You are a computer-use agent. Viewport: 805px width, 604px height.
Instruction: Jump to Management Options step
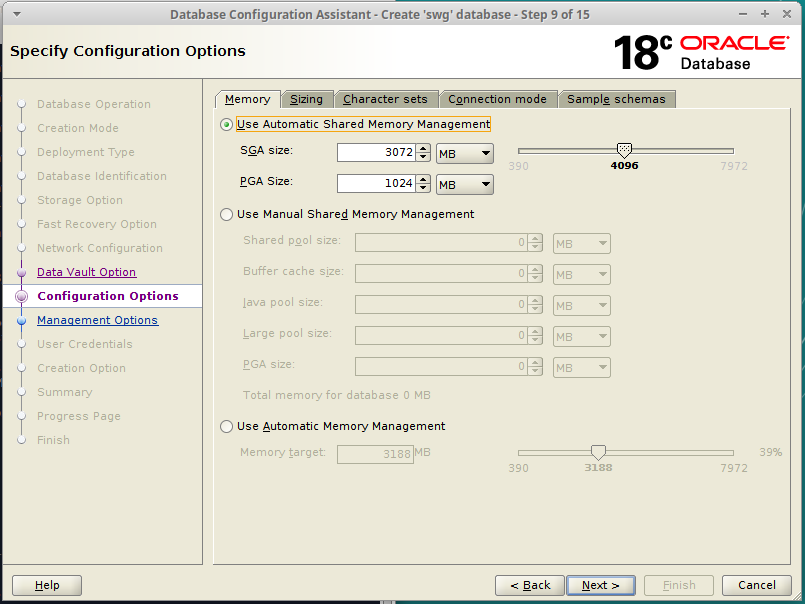(x=98, y=320)
